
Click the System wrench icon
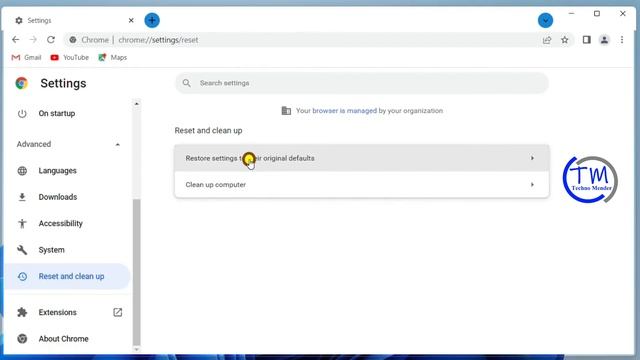click(22, 250)
